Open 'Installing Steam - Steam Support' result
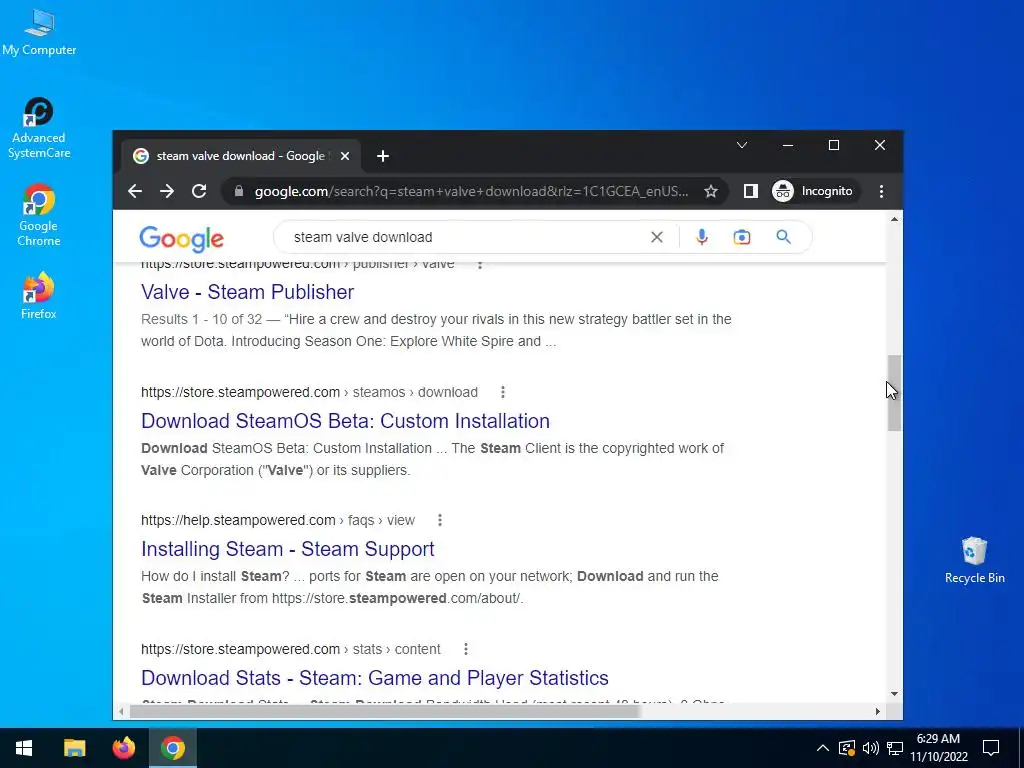The height and width of the screenshot is (768, 1024). [x=288, y=549]
